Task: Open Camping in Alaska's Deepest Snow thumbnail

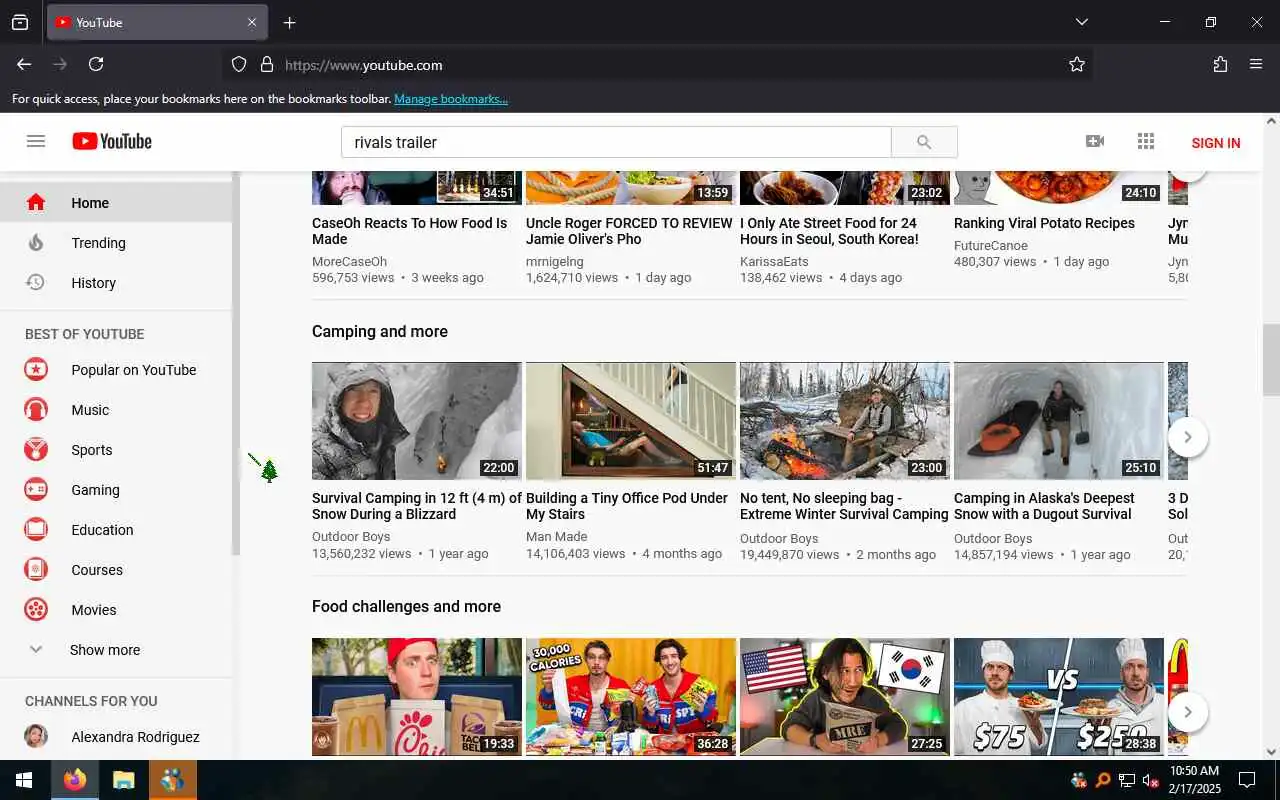Action: [1059, 421]
